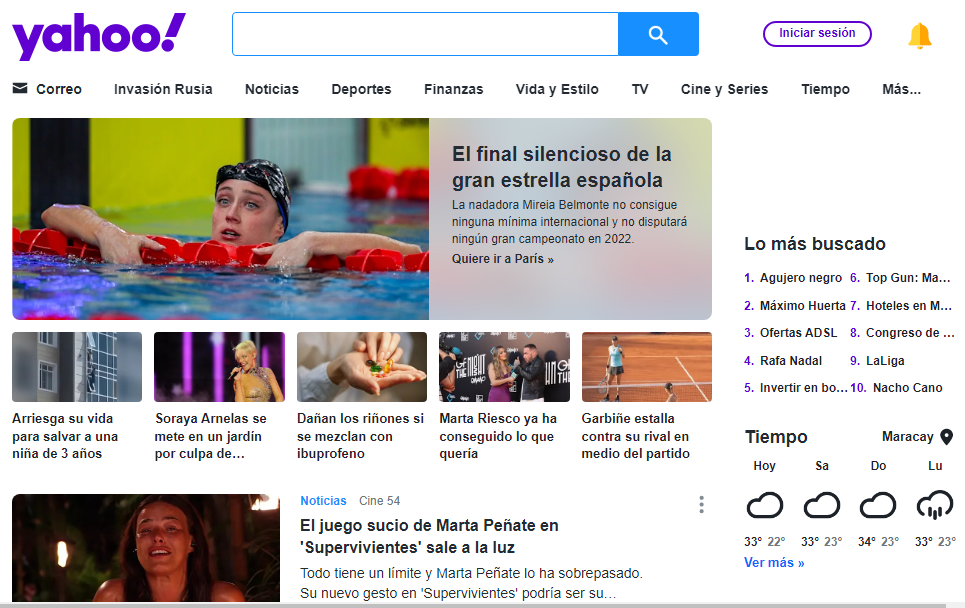Click the Maracay location name
This screenshot has width=965, height=608.
coord(908,436)
